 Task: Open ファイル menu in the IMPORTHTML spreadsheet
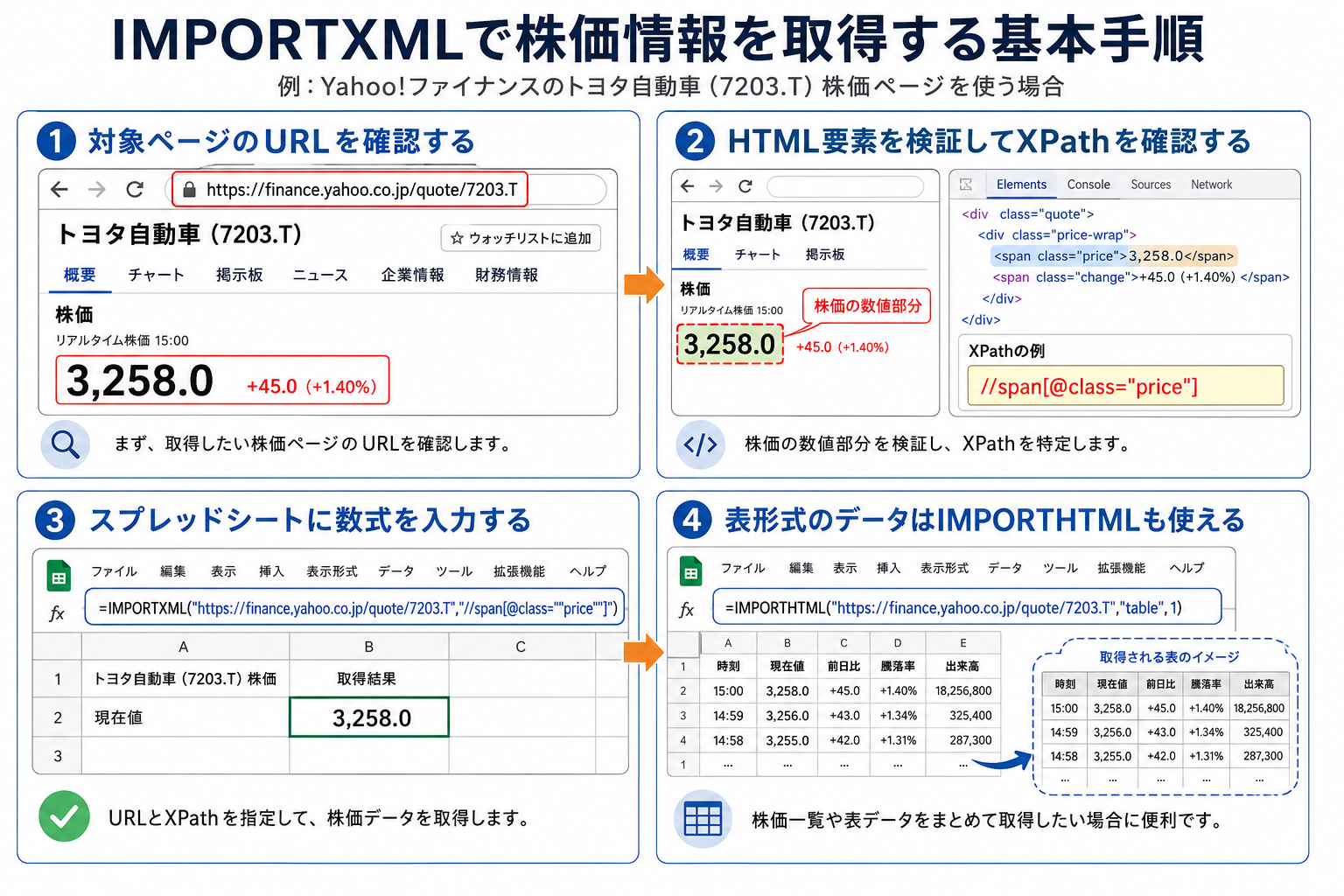point(743,568)
